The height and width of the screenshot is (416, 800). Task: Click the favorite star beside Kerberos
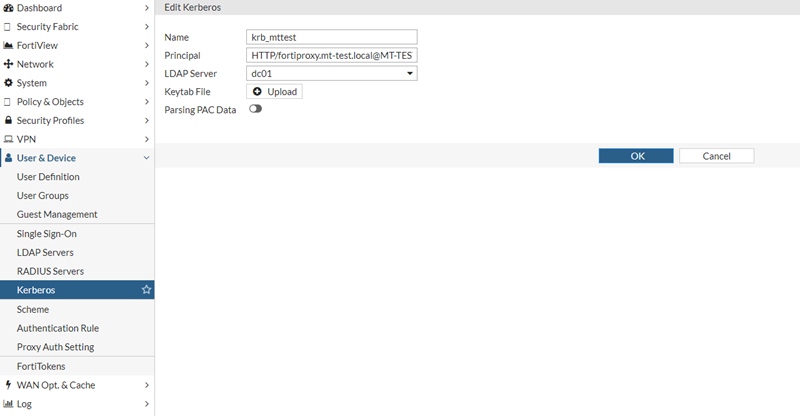click(x=147, y=290)
